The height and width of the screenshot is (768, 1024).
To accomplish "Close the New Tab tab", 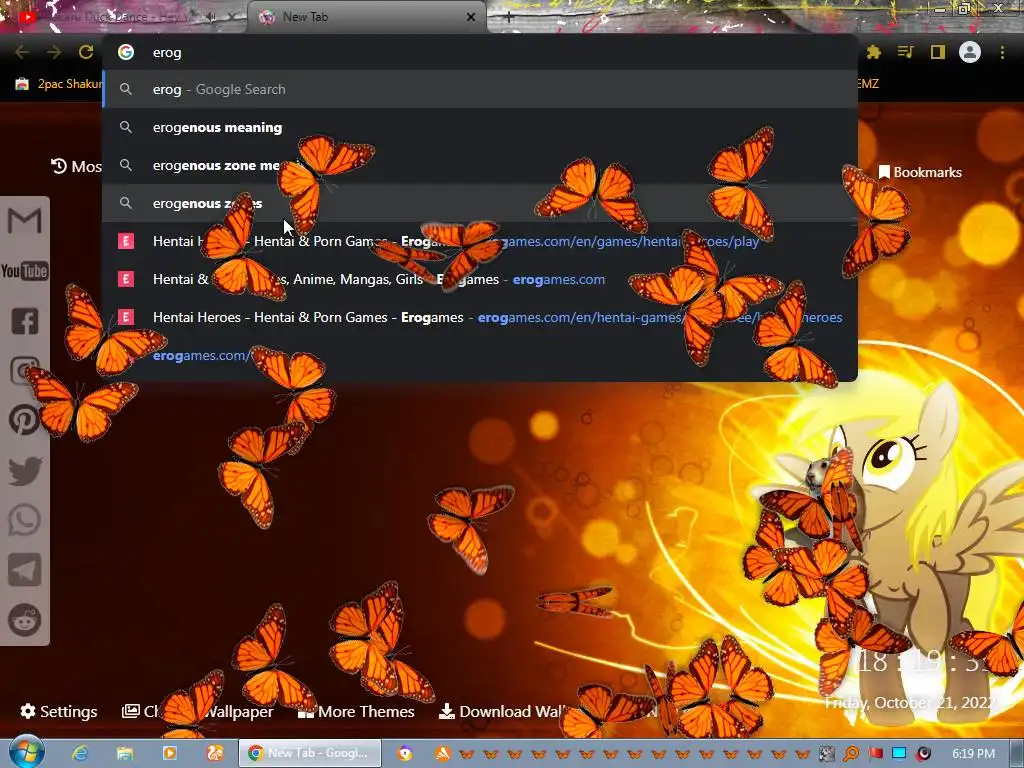I will [x=471, y=17].
